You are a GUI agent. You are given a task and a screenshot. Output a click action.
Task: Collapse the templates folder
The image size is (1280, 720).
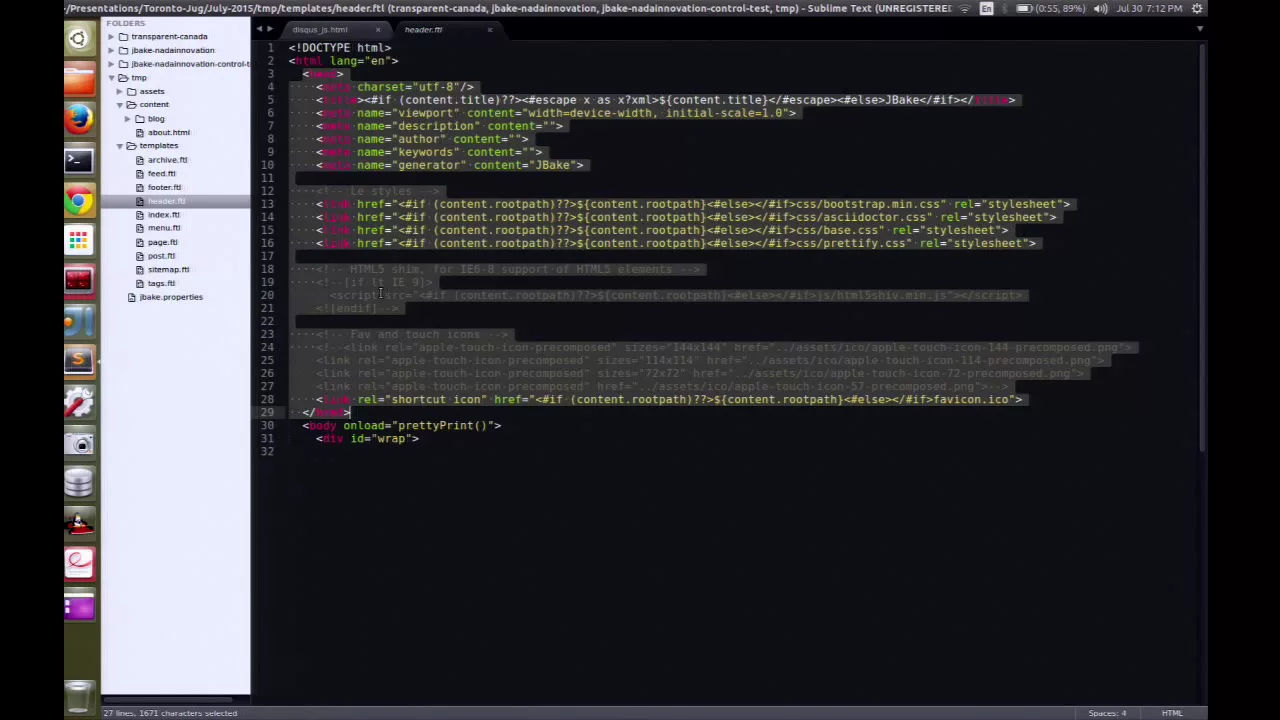pos(119,146)
